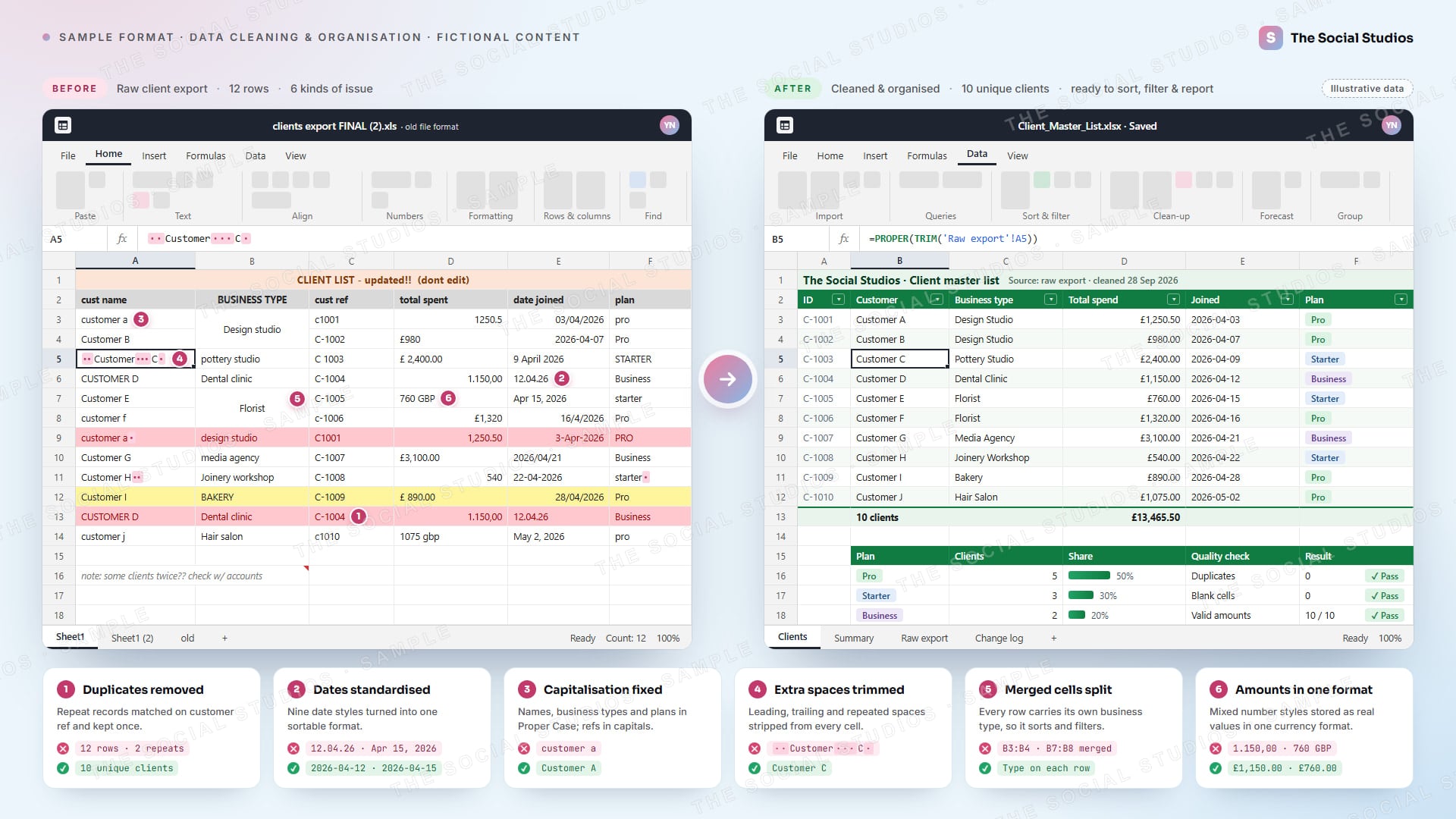Click the spreadsheet icon in Client_Master_List title bar
The image size is (1456, 819).
coord(785,126)
